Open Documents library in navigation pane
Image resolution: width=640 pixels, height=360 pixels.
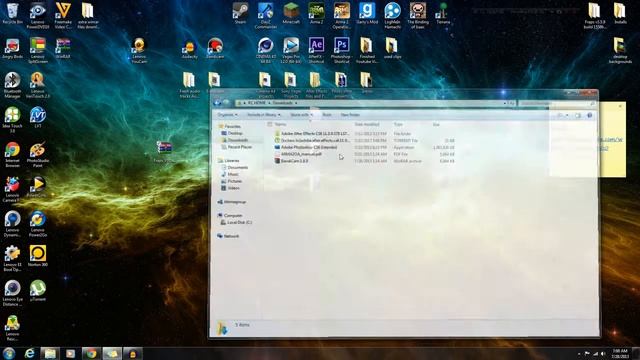tap(238, 168)
